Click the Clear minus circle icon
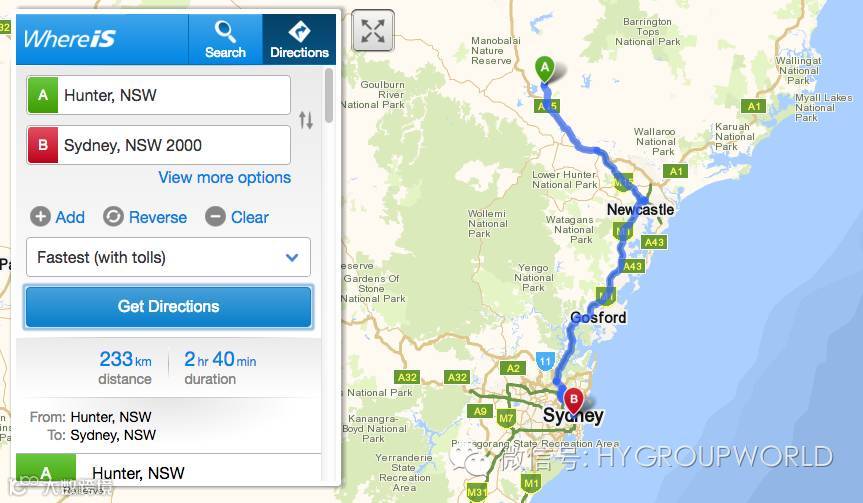Image resolution: width=863 pixels, height=503 pixels. click(x=215, y=217)
